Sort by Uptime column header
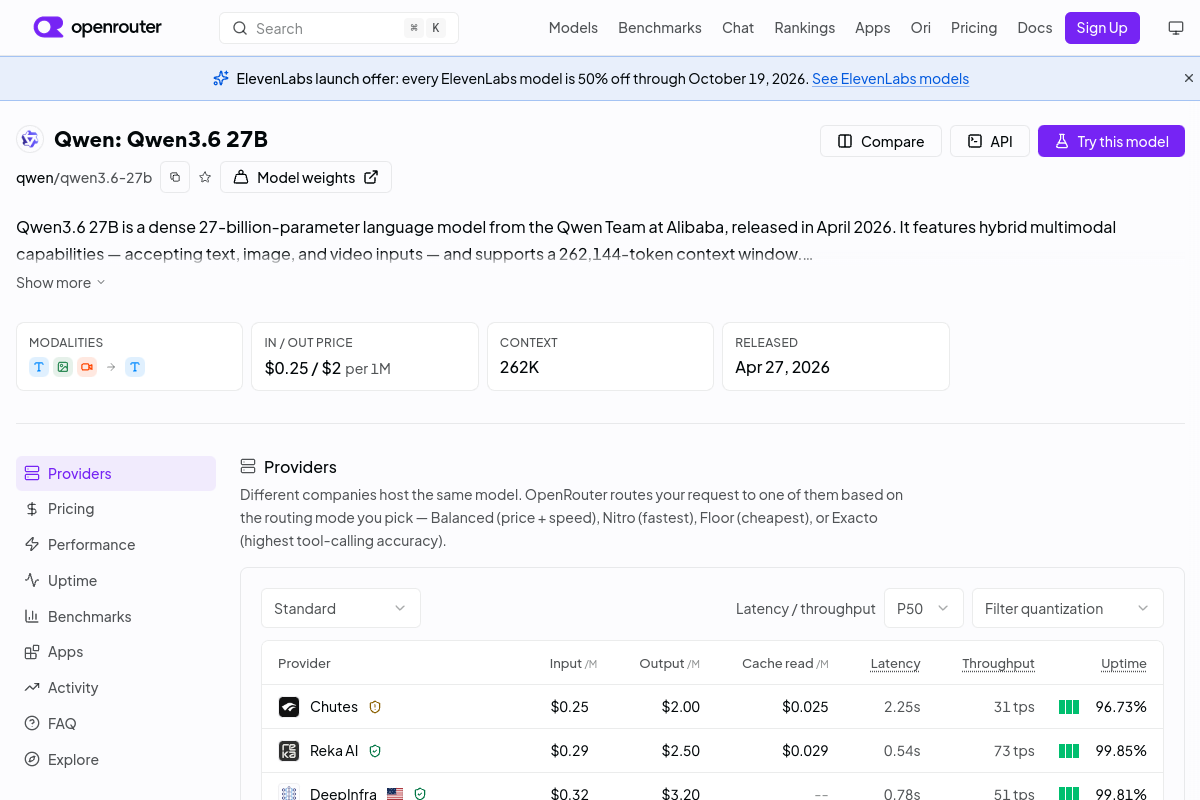The width and height of the screenshot is (1200, 800). click(1124, 663)
